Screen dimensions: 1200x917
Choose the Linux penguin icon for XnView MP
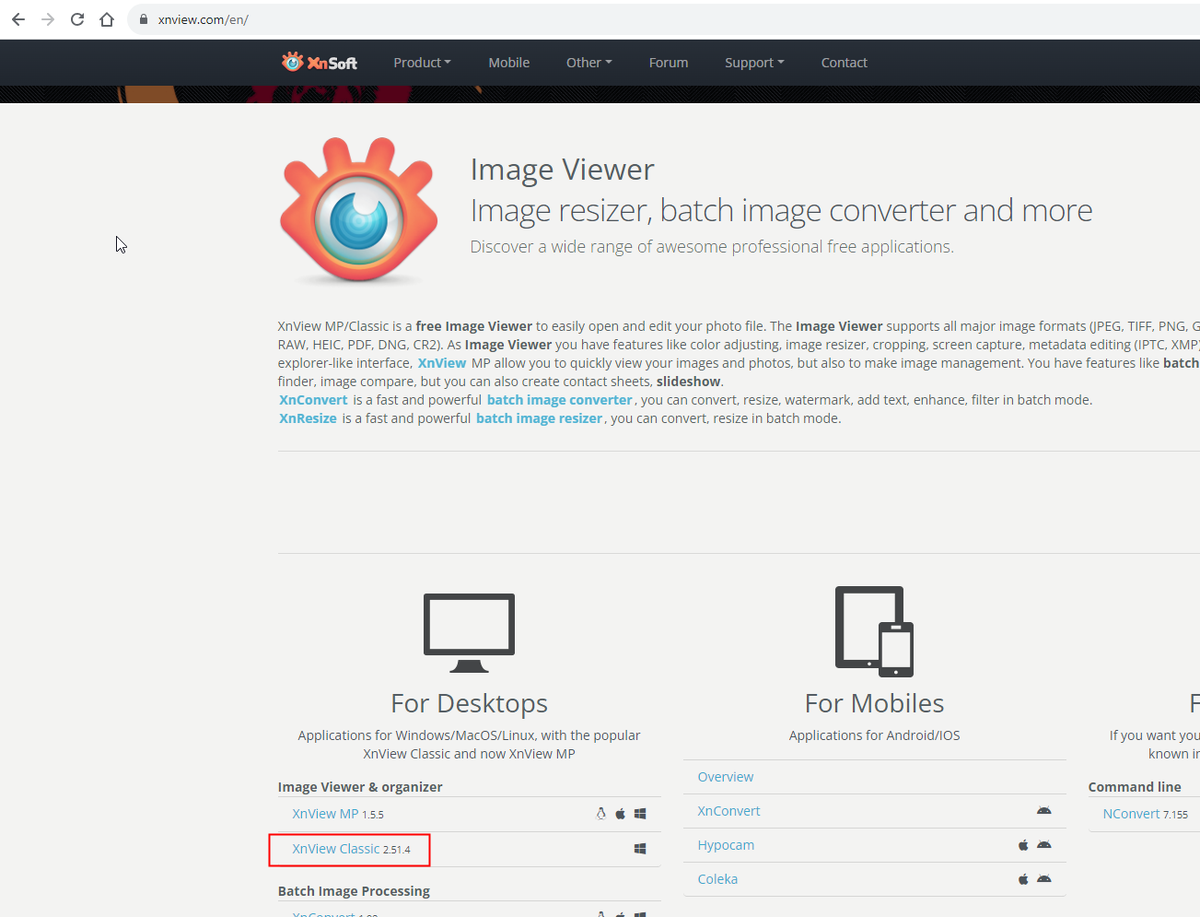click(x=601, y=814)
